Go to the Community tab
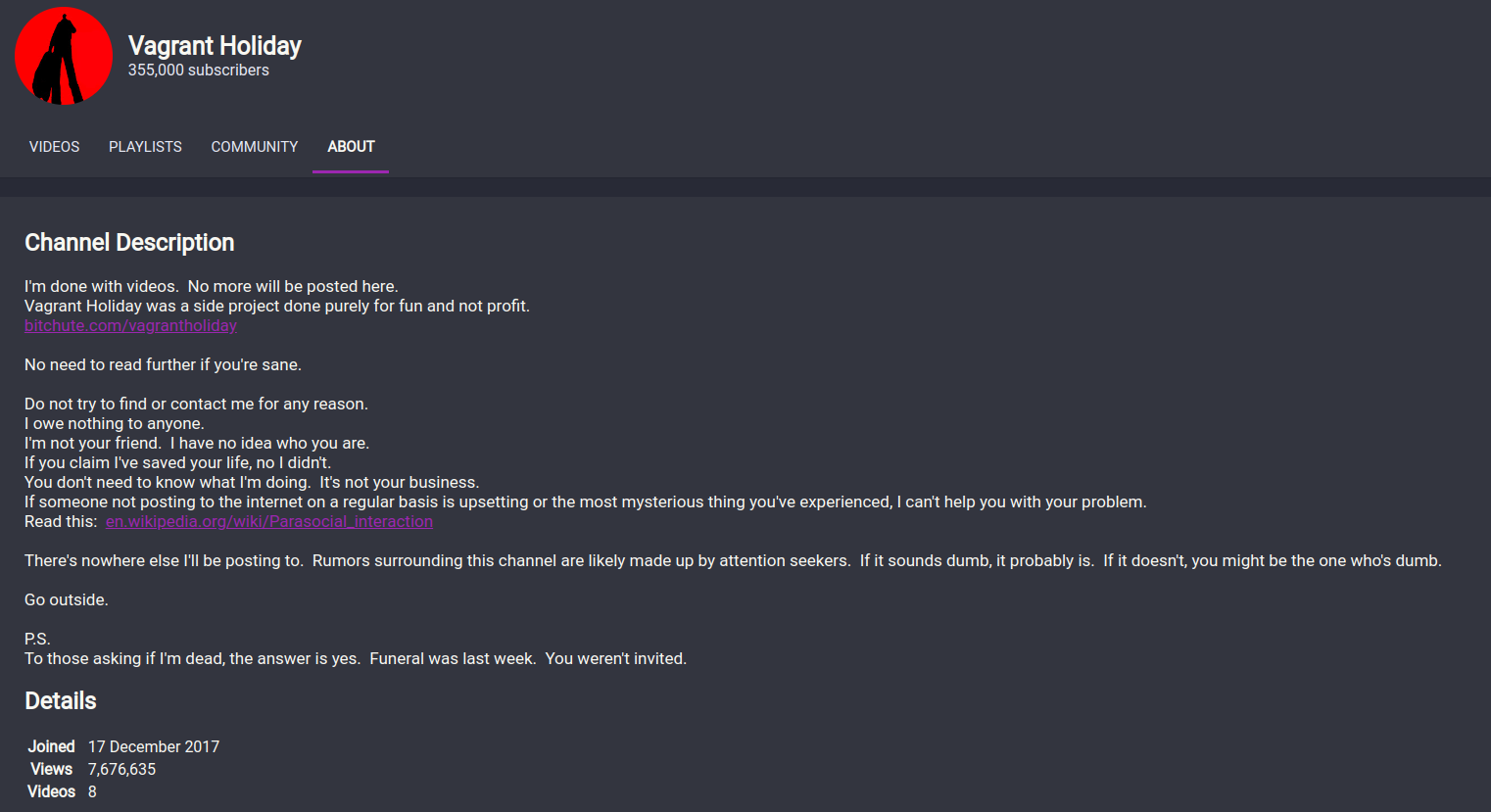Image resolution: width=1491 pixels, height=812 pixels. coord(255,147)
